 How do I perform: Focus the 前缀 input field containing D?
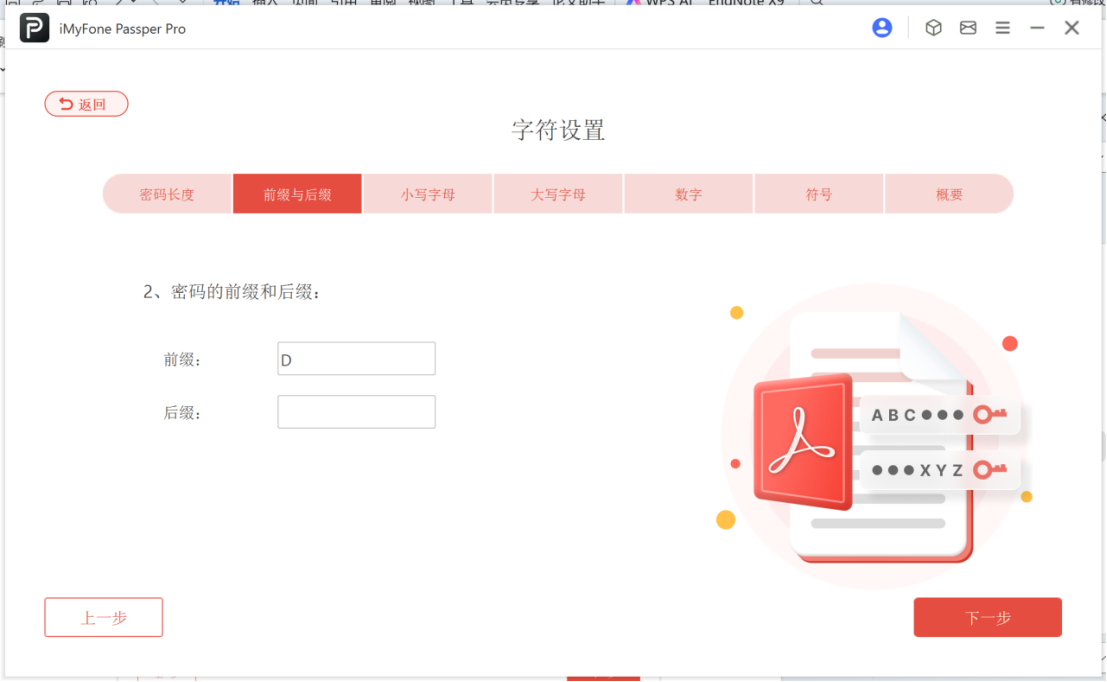[x=357, y=359]
